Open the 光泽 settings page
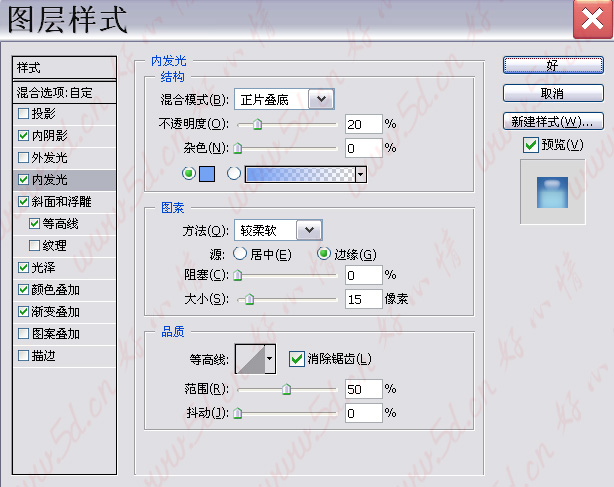The height and width of the screenshot is (487, 614). click(43, 268)
